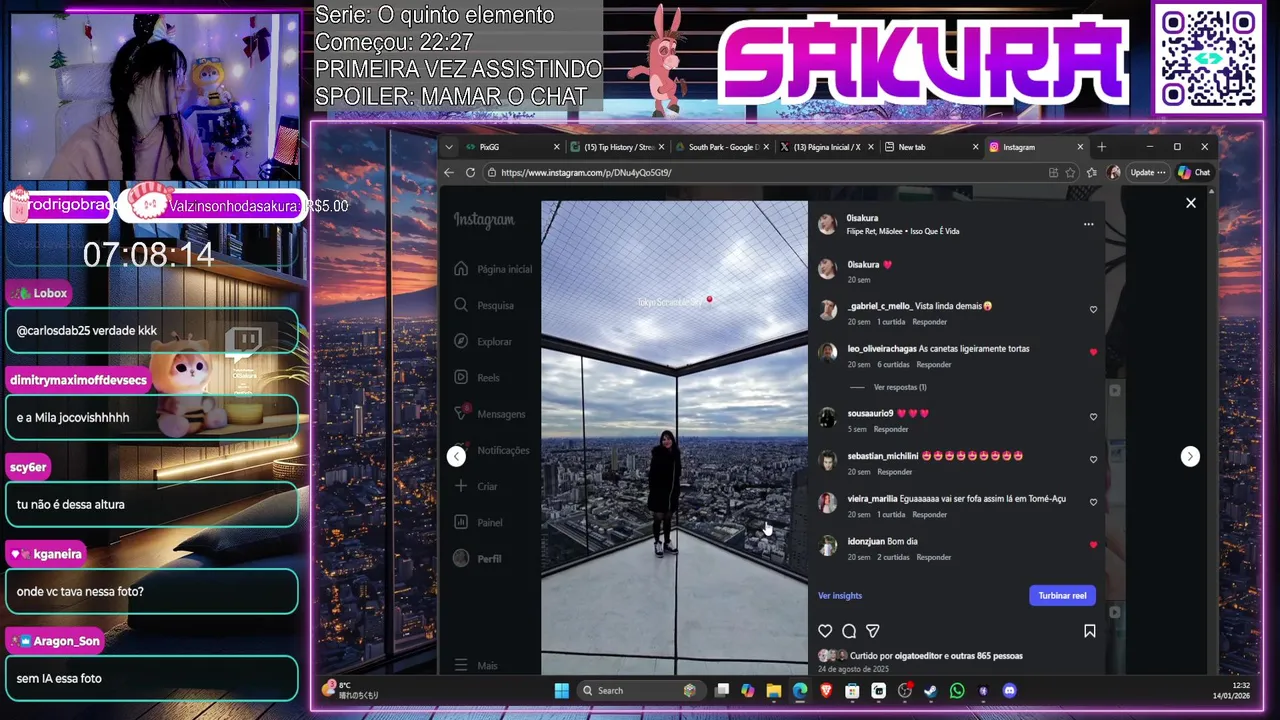Like the post with heart icon

[x=825, y=631]
